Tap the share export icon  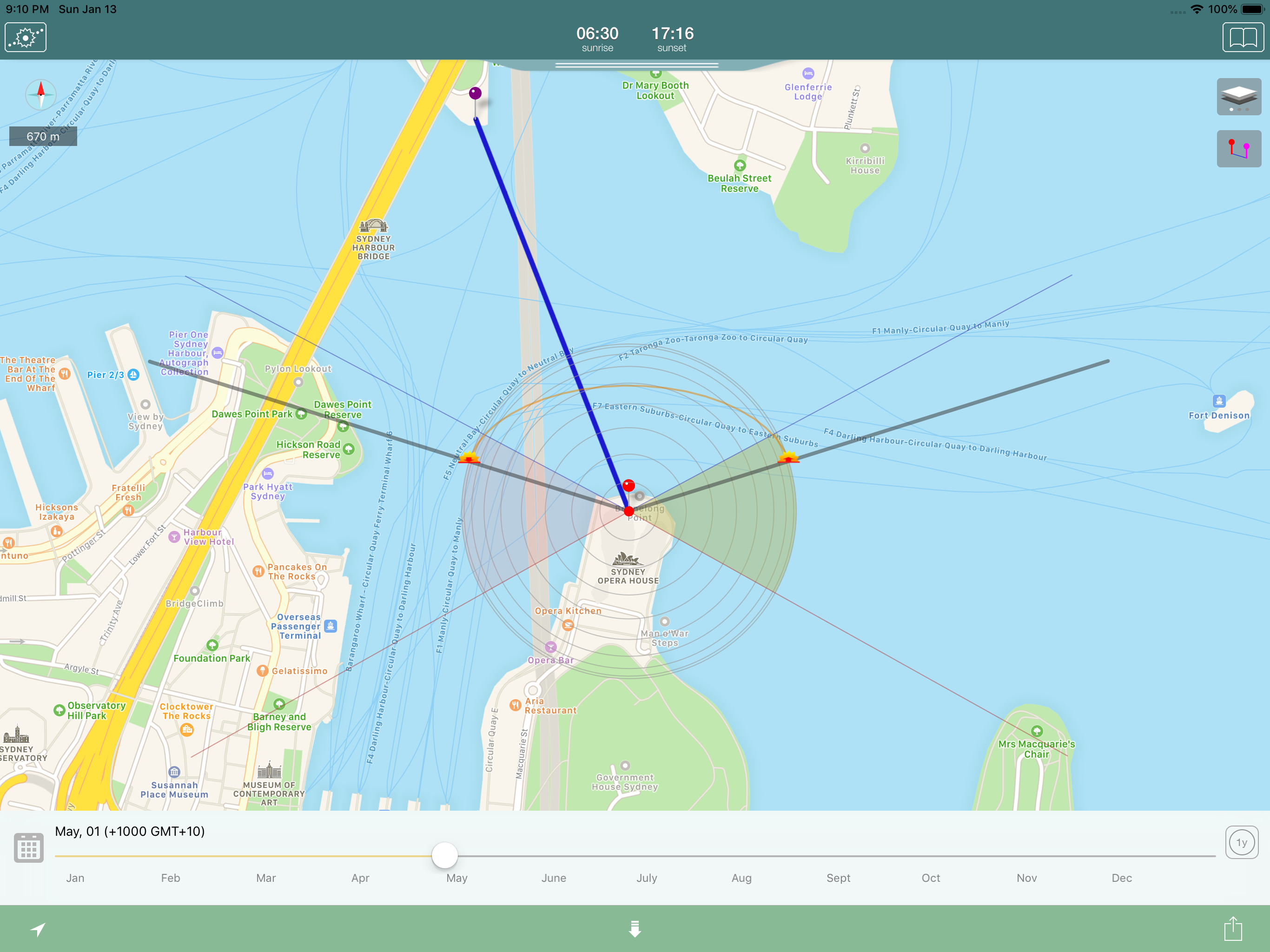tap(1233, 928)
